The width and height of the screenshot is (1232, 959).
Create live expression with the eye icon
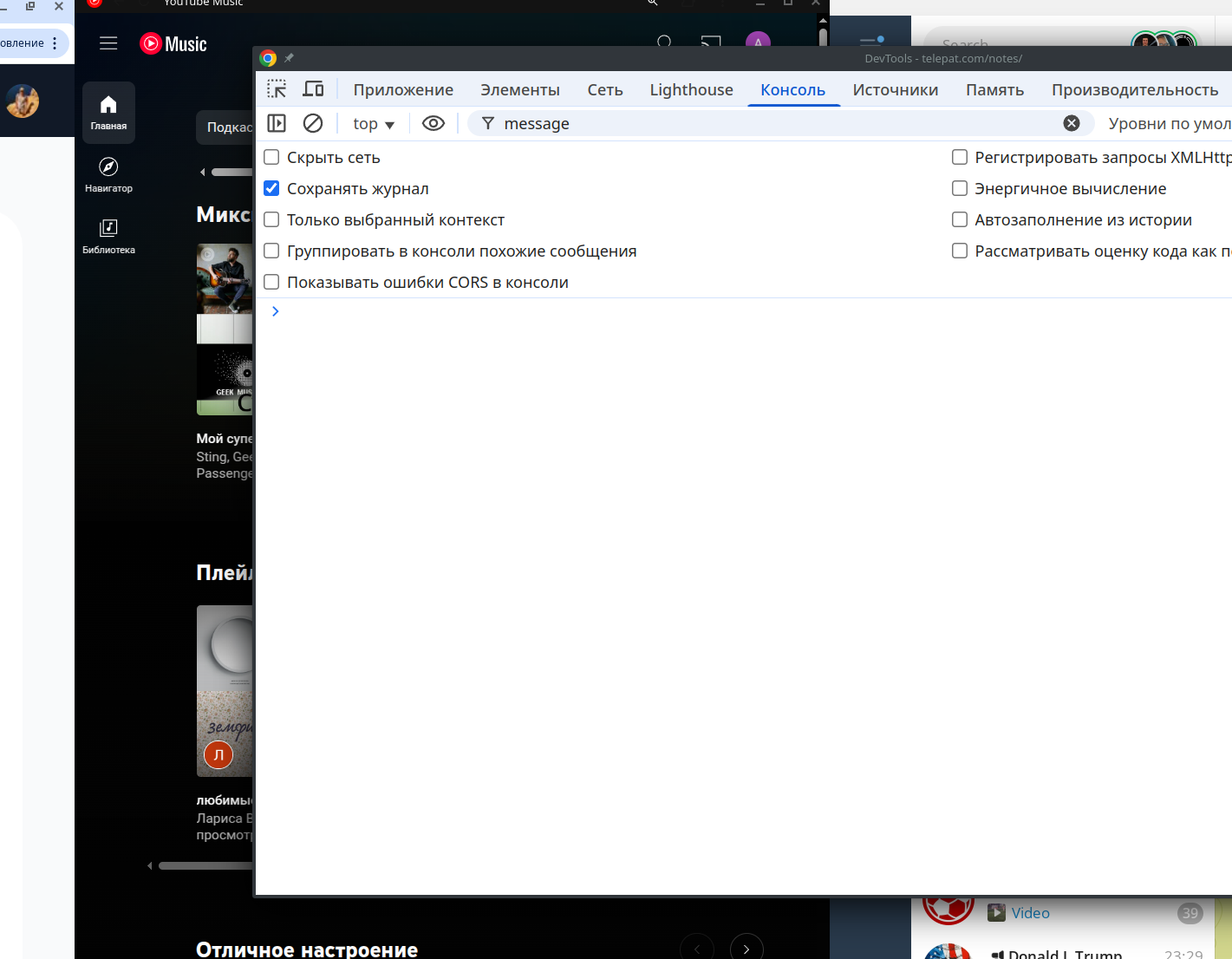(x=433, y=123)
